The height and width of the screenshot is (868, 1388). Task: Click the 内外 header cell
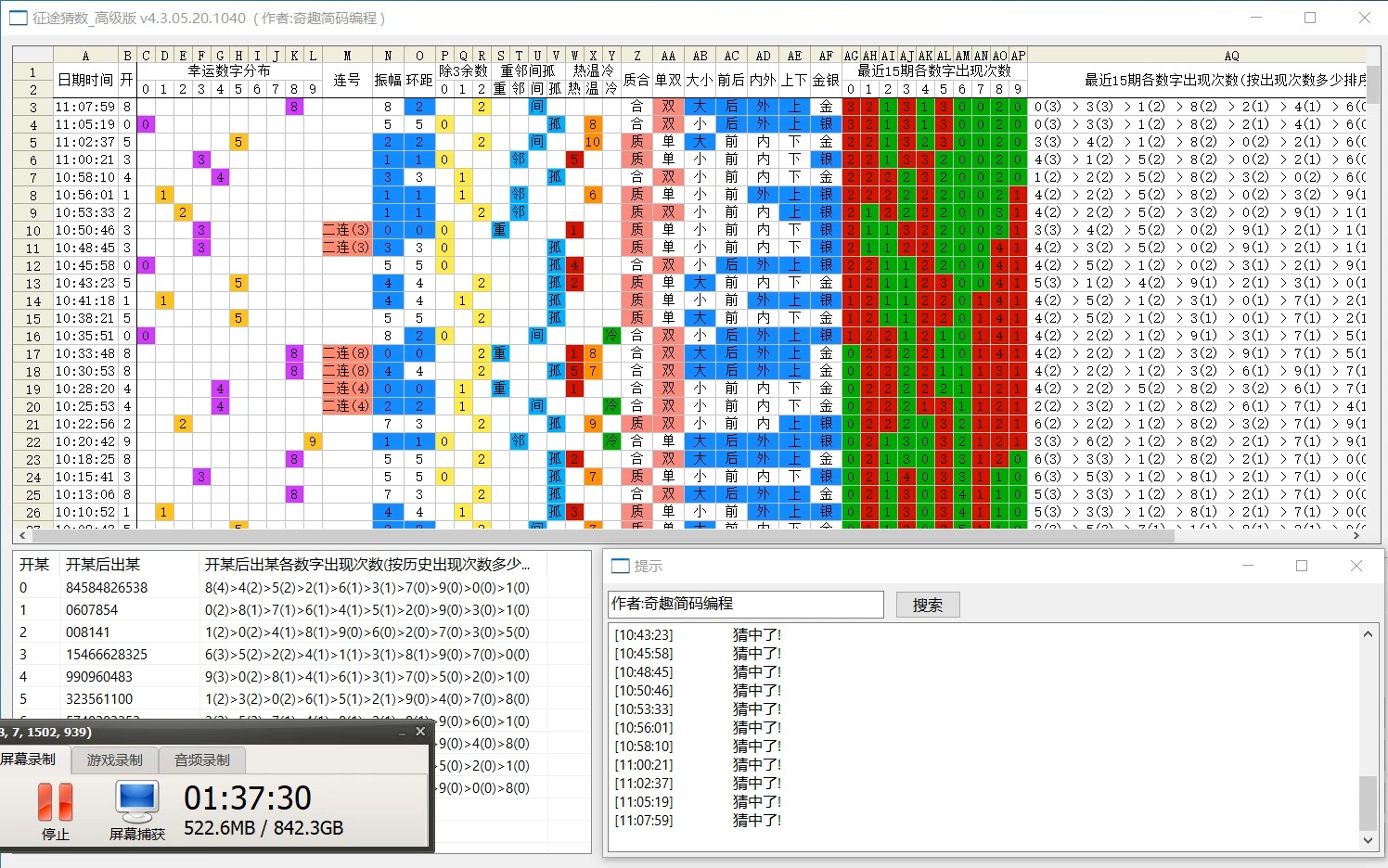pos(763,81)
